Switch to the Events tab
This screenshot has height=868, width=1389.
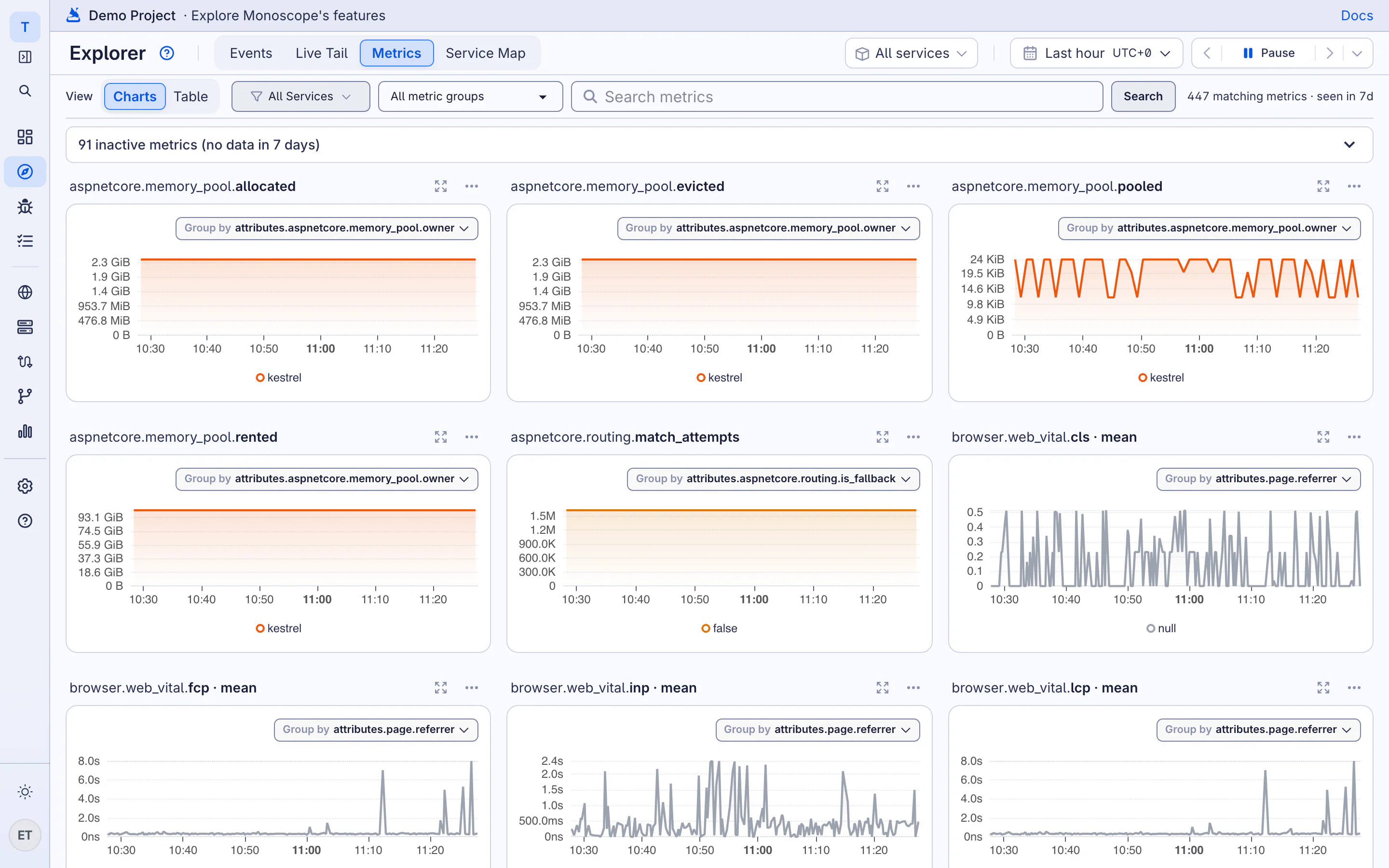251,54
